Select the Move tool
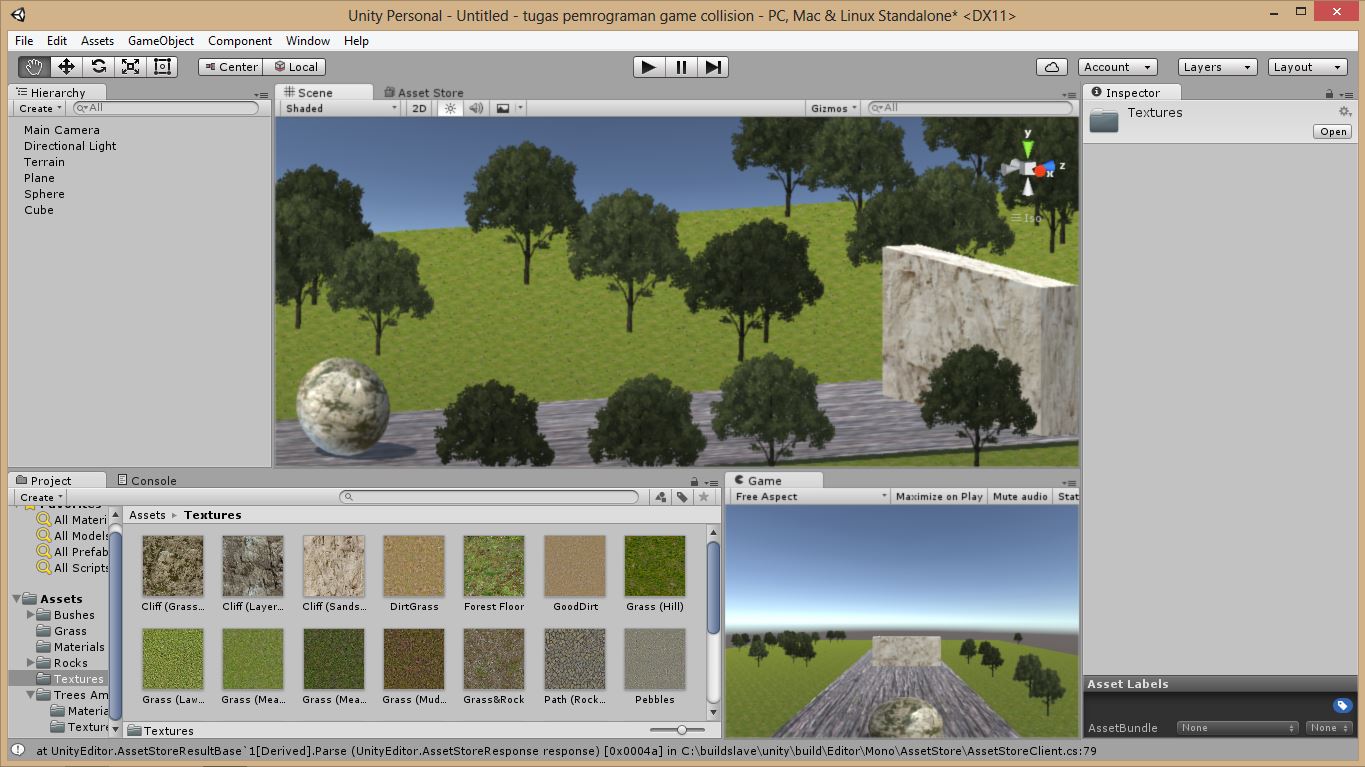The image size is (1365, 767). [x=66, y=67]
